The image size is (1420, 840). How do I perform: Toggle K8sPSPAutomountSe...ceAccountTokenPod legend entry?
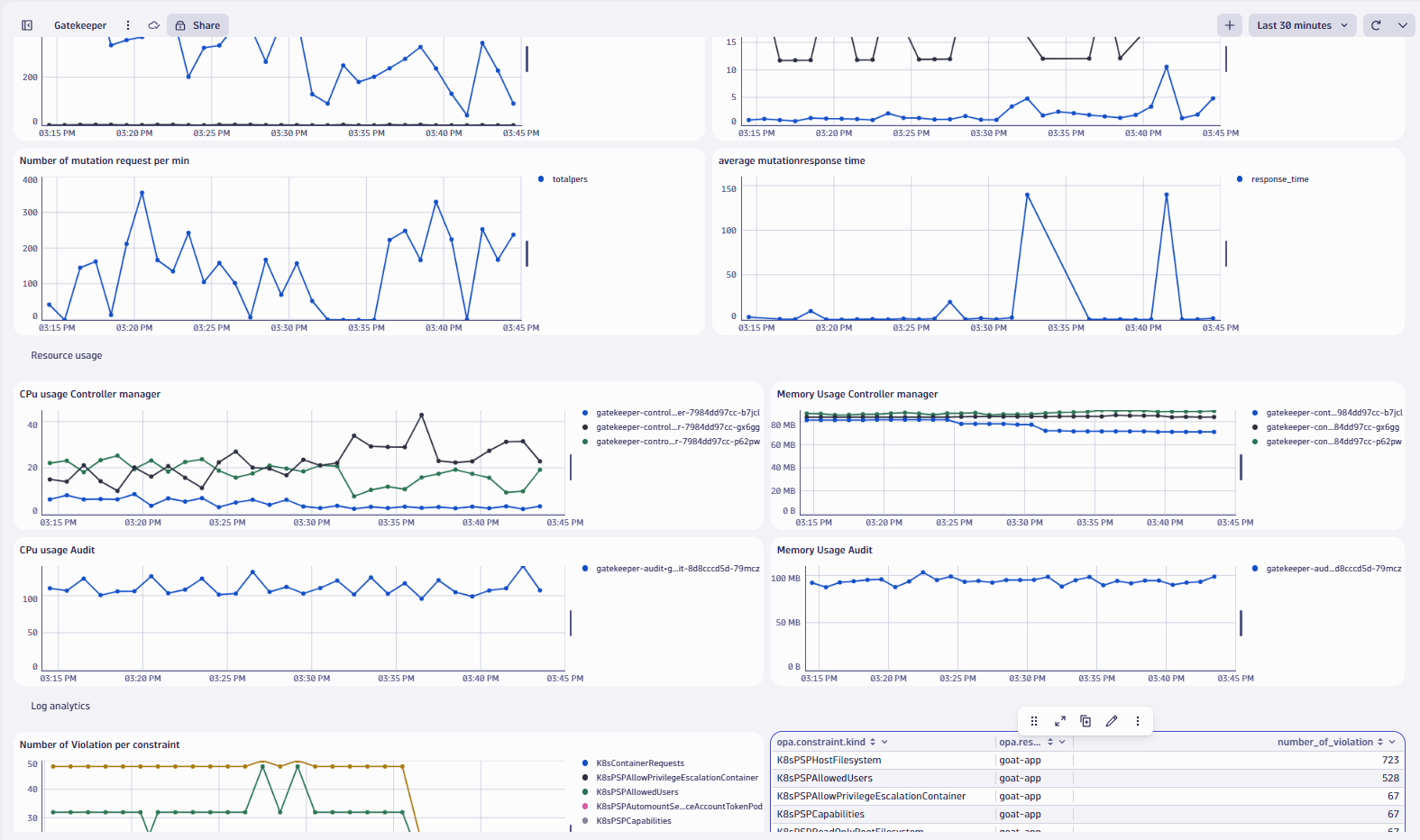tap(673, 807)
